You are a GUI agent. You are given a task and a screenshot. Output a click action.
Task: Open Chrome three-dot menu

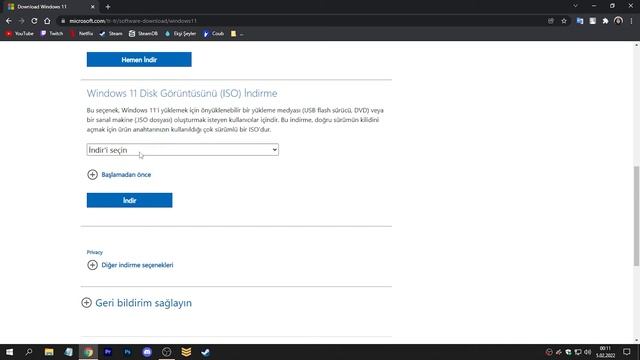click(631, 21)
